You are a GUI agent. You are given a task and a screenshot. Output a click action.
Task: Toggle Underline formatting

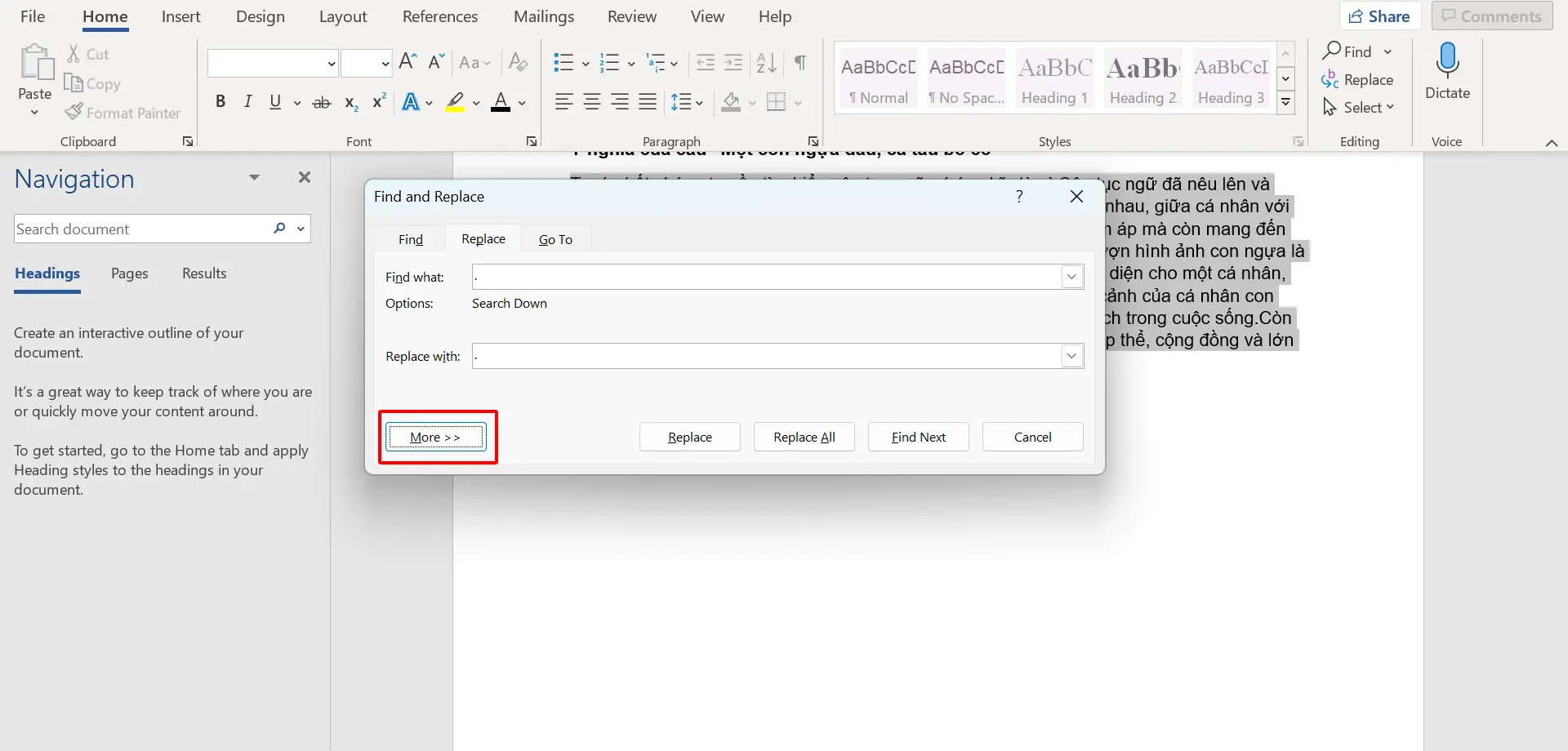tap(275, 102)
